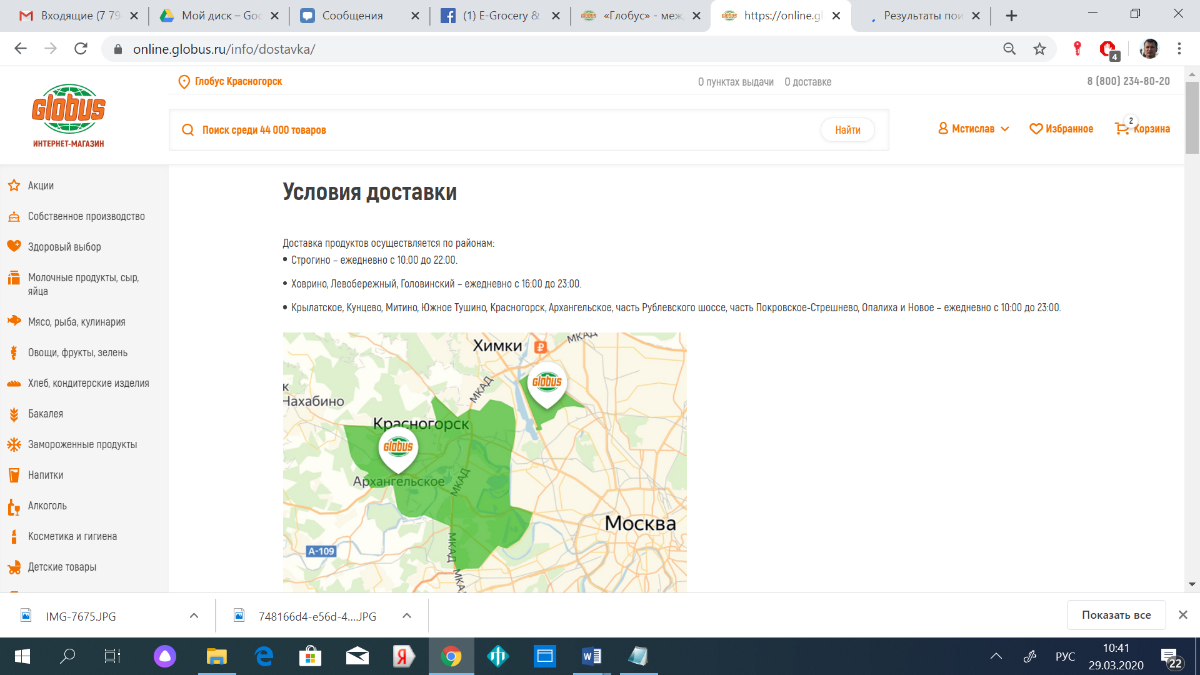
Task: Click the cup icon for Напитки
Action: 14,475
